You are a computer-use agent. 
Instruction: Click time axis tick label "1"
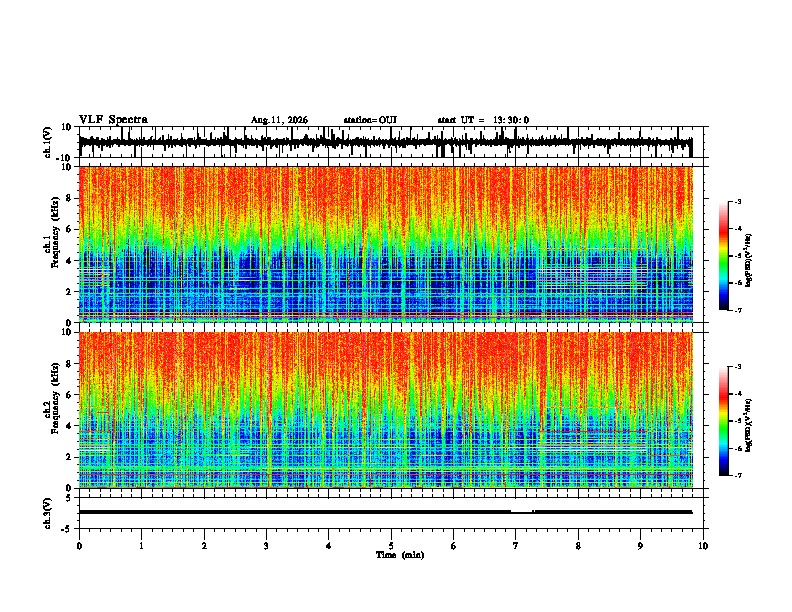click(x=141, y=546)
